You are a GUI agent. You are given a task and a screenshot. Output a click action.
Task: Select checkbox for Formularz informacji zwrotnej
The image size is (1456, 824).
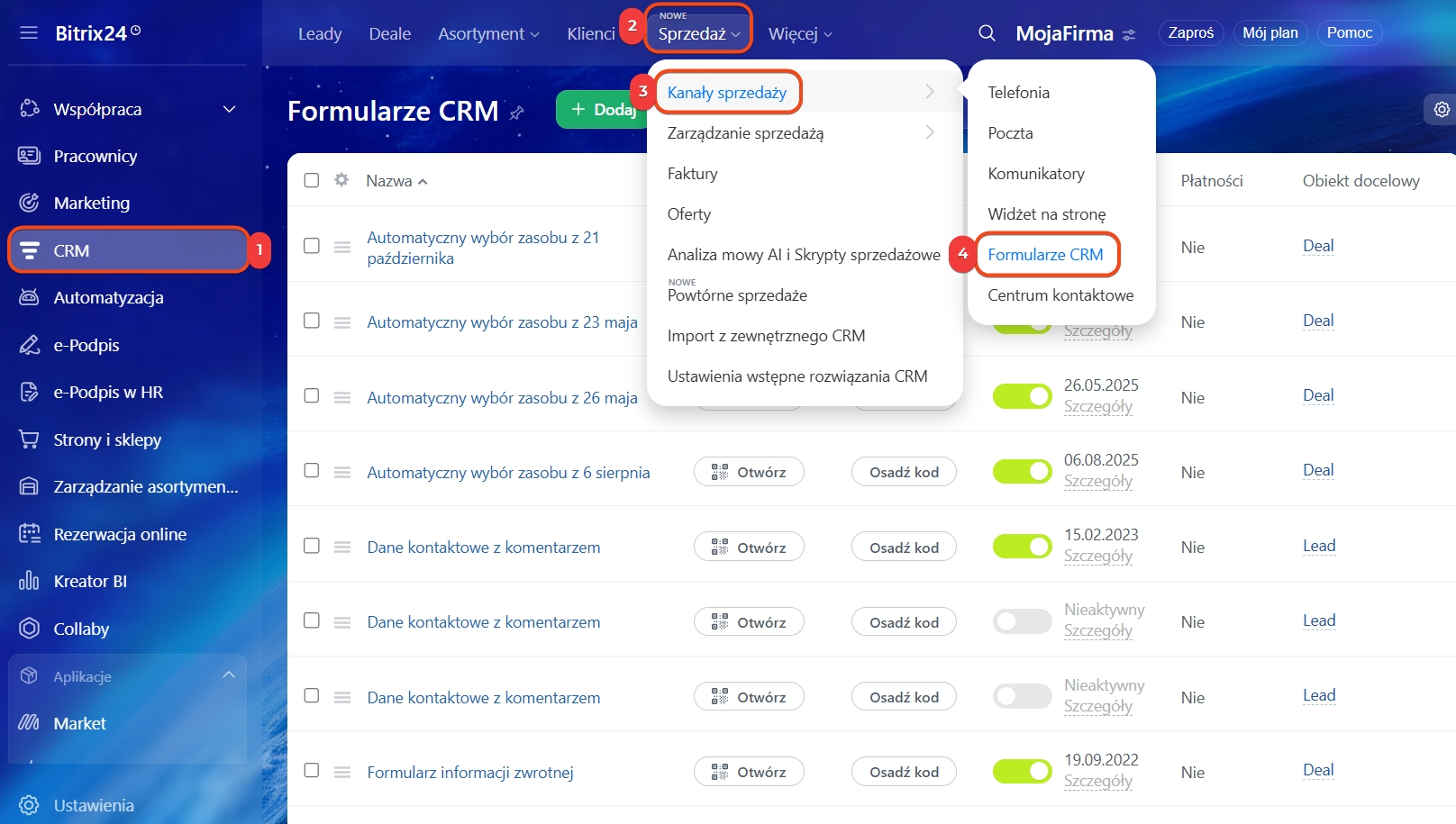(x=312, y=770)
